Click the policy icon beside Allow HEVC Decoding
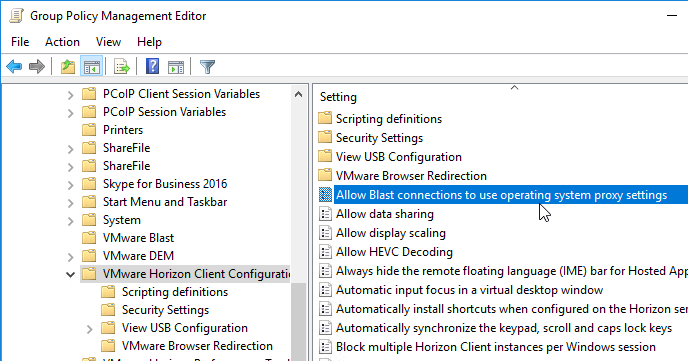Image resolution: width=688 pixels, height=361 pixels. pyautogui.click(x=325, y=252)
